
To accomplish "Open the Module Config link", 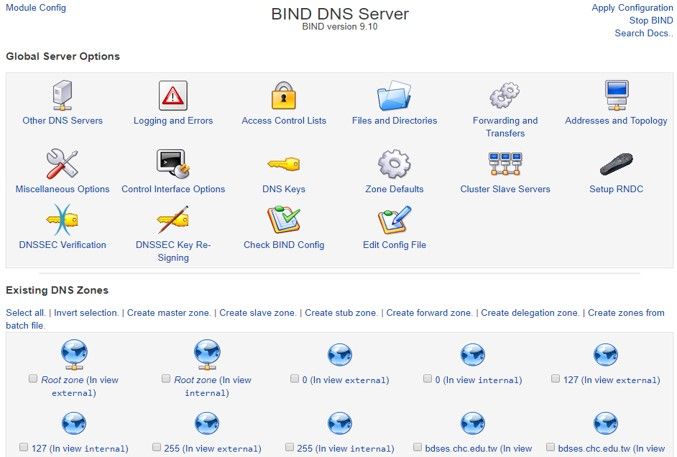I will click(36, 8).
